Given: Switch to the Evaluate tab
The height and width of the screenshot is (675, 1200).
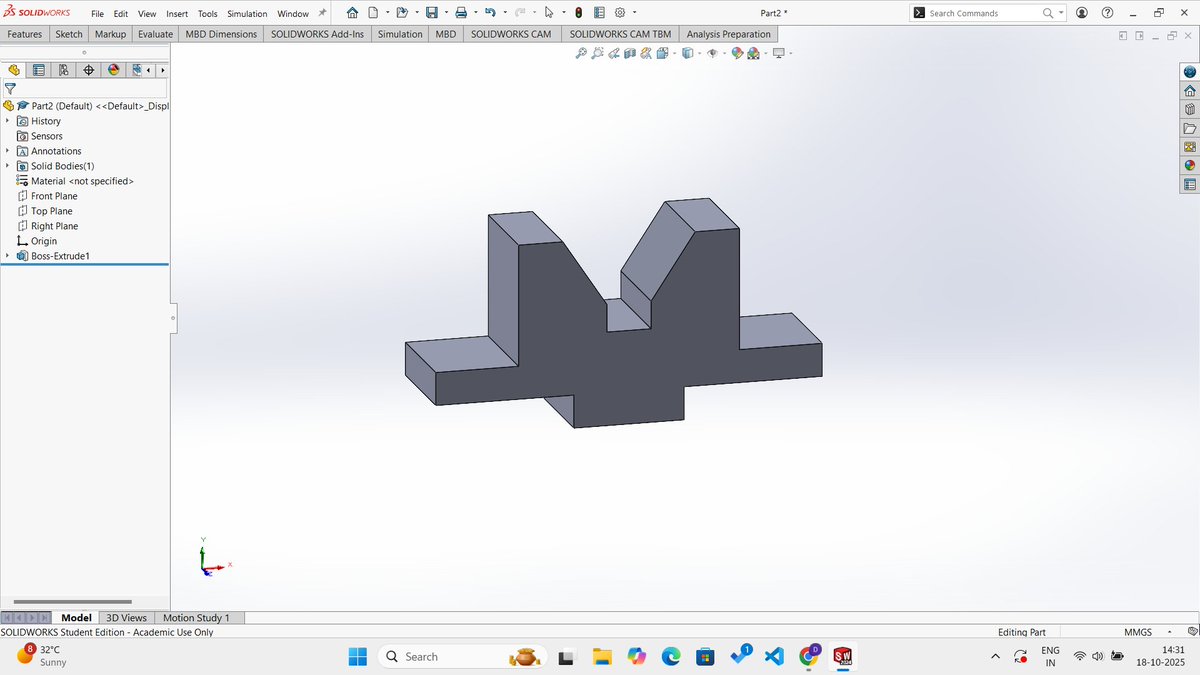Looking at the screenshot, I should (x=155, y=34).
